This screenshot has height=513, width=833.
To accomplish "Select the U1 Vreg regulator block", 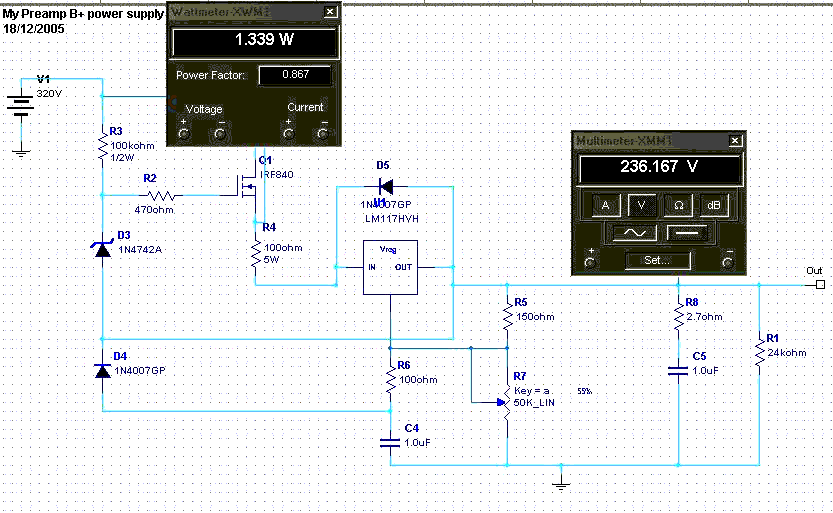I will tap(390, 268).
